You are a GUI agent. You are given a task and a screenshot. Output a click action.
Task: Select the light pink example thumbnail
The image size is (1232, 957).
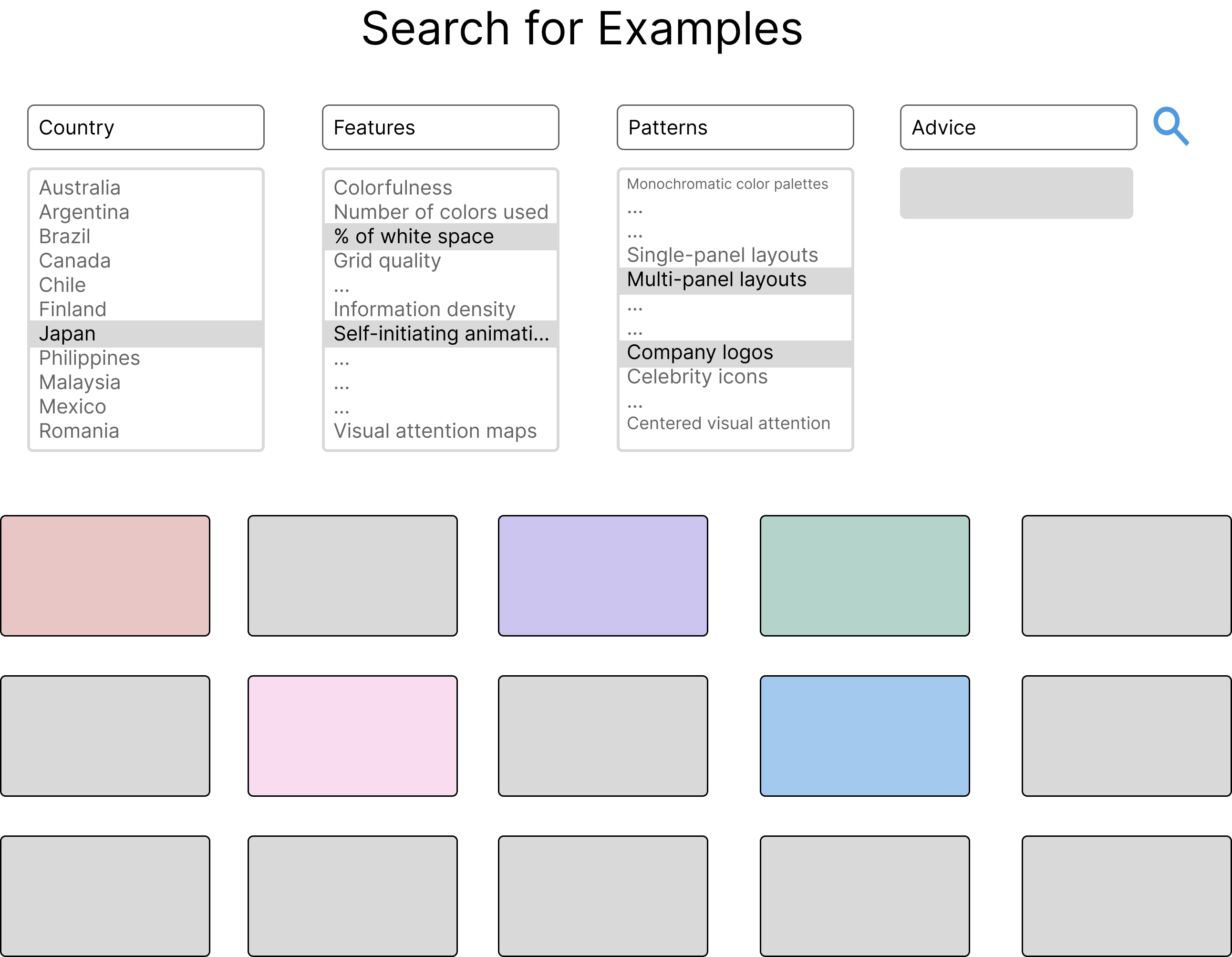pos(352,736)
